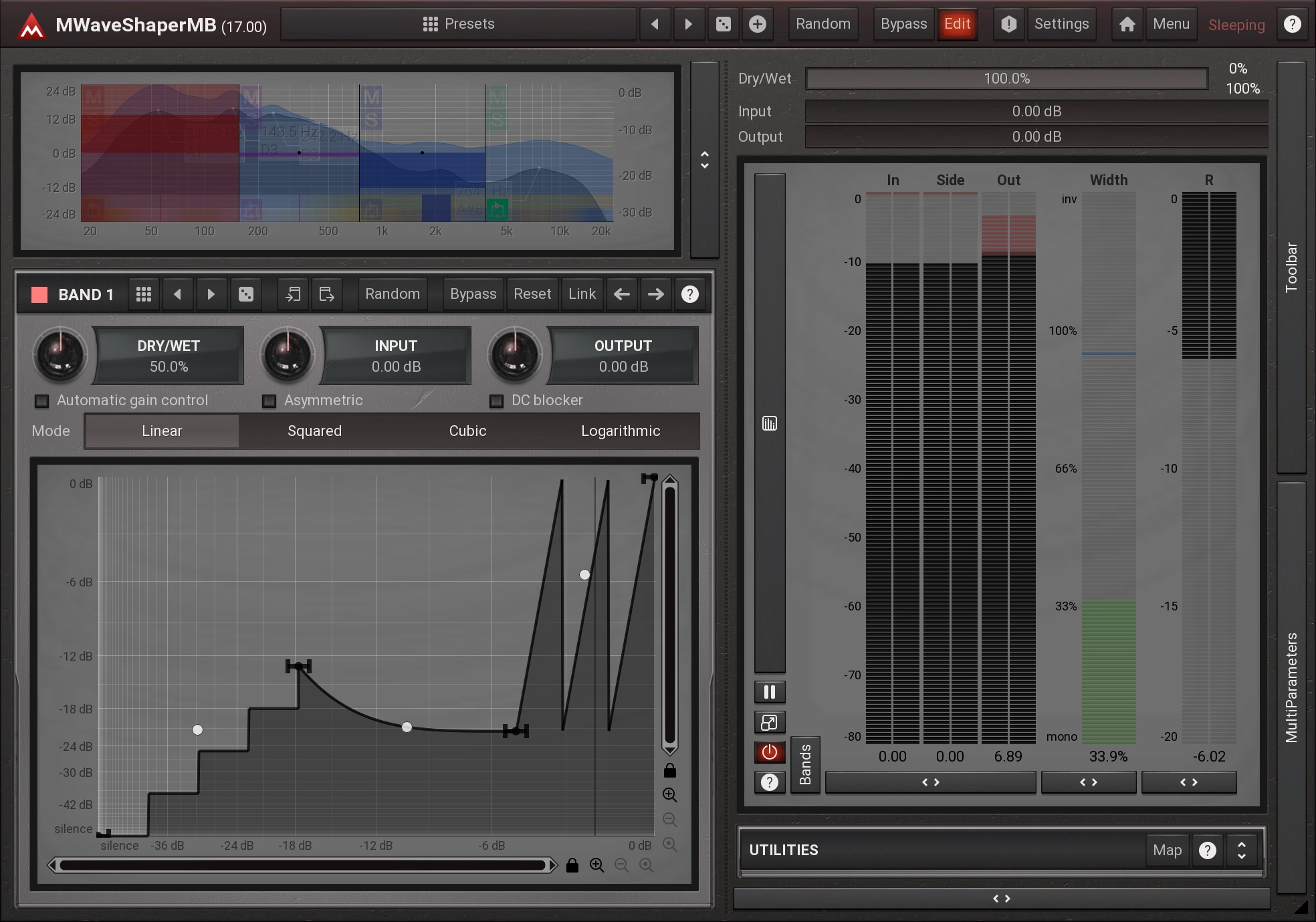Click the red power icon beside meters
The height and width of the screenshot is (922, 1316).
click(770, 752)
